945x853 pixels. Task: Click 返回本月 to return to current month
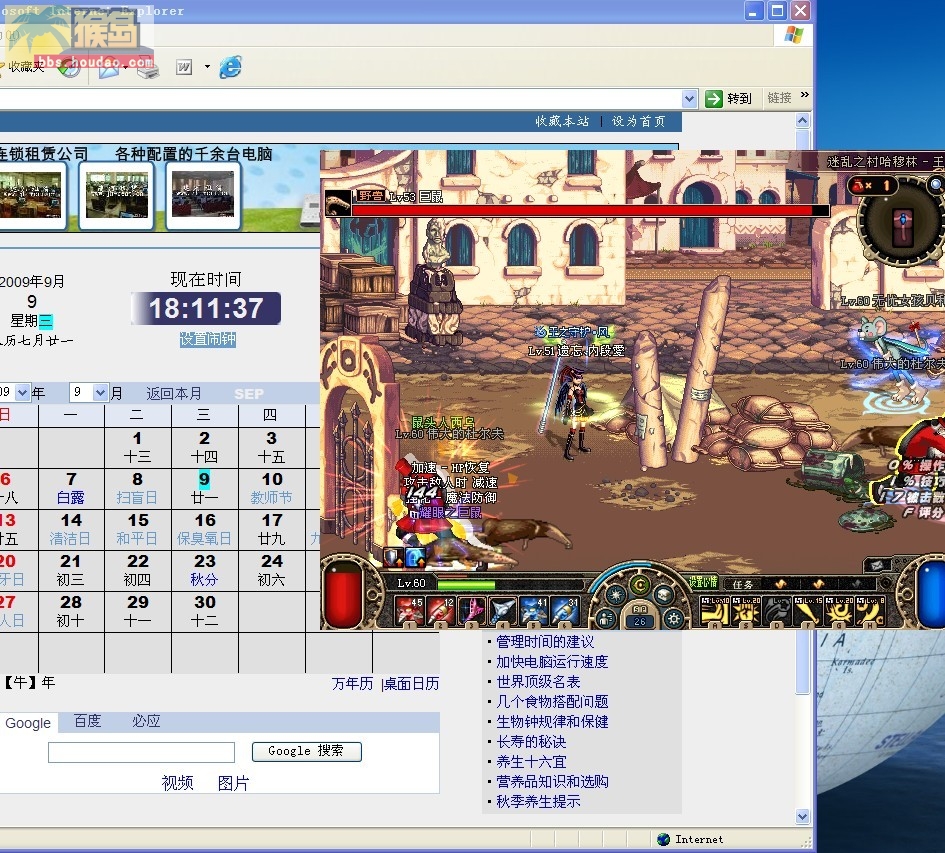(x=174, y=394)
